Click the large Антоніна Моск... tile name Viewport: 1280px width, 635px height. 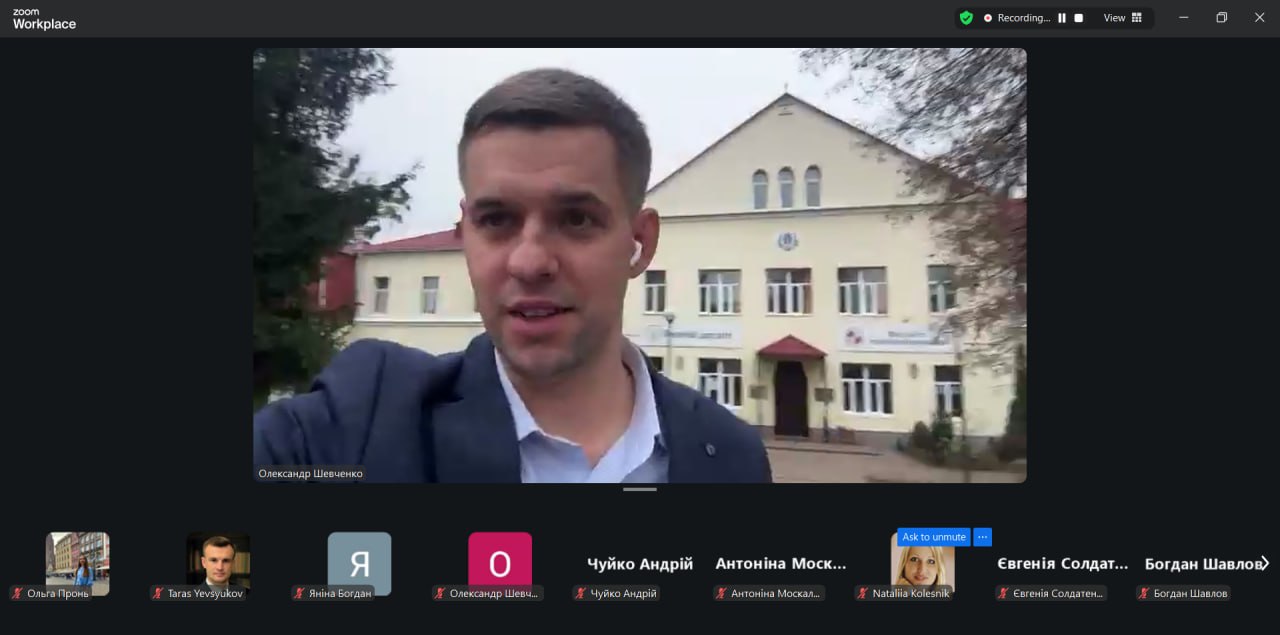781,564
